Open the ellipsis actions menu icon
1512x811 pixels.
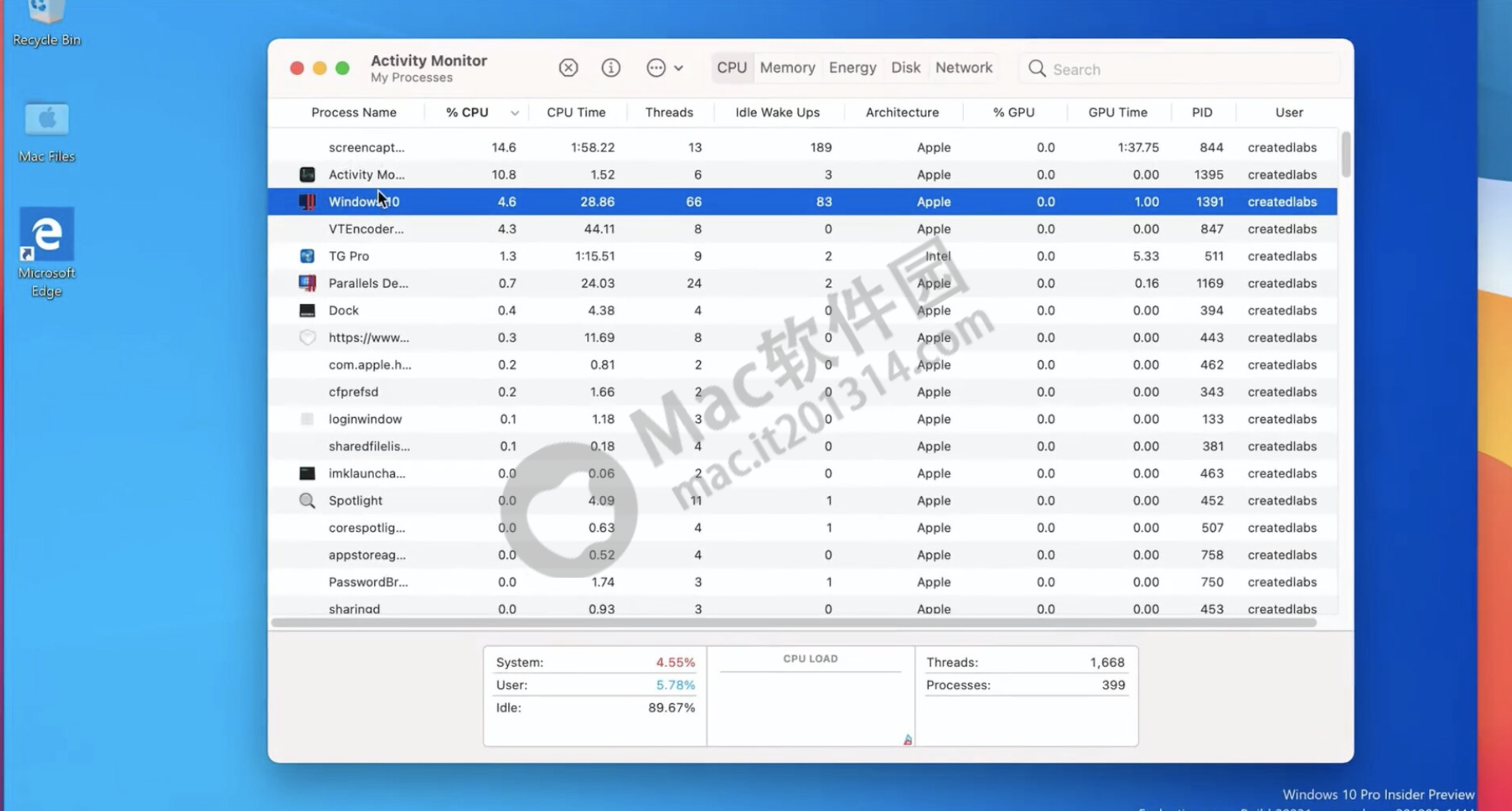tap(656, 68)
